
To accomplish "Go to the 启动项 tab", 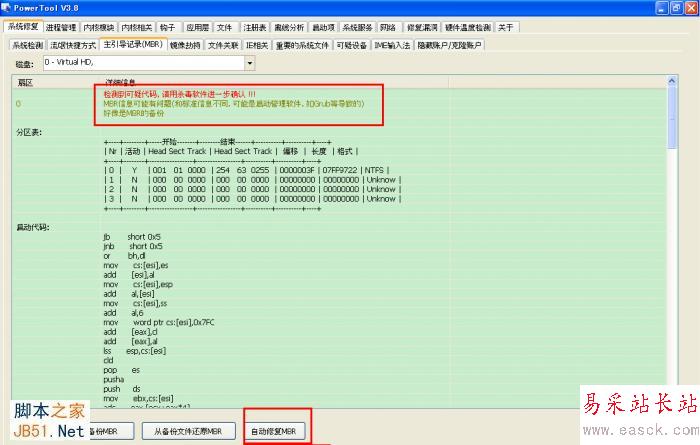I will 321,28.
